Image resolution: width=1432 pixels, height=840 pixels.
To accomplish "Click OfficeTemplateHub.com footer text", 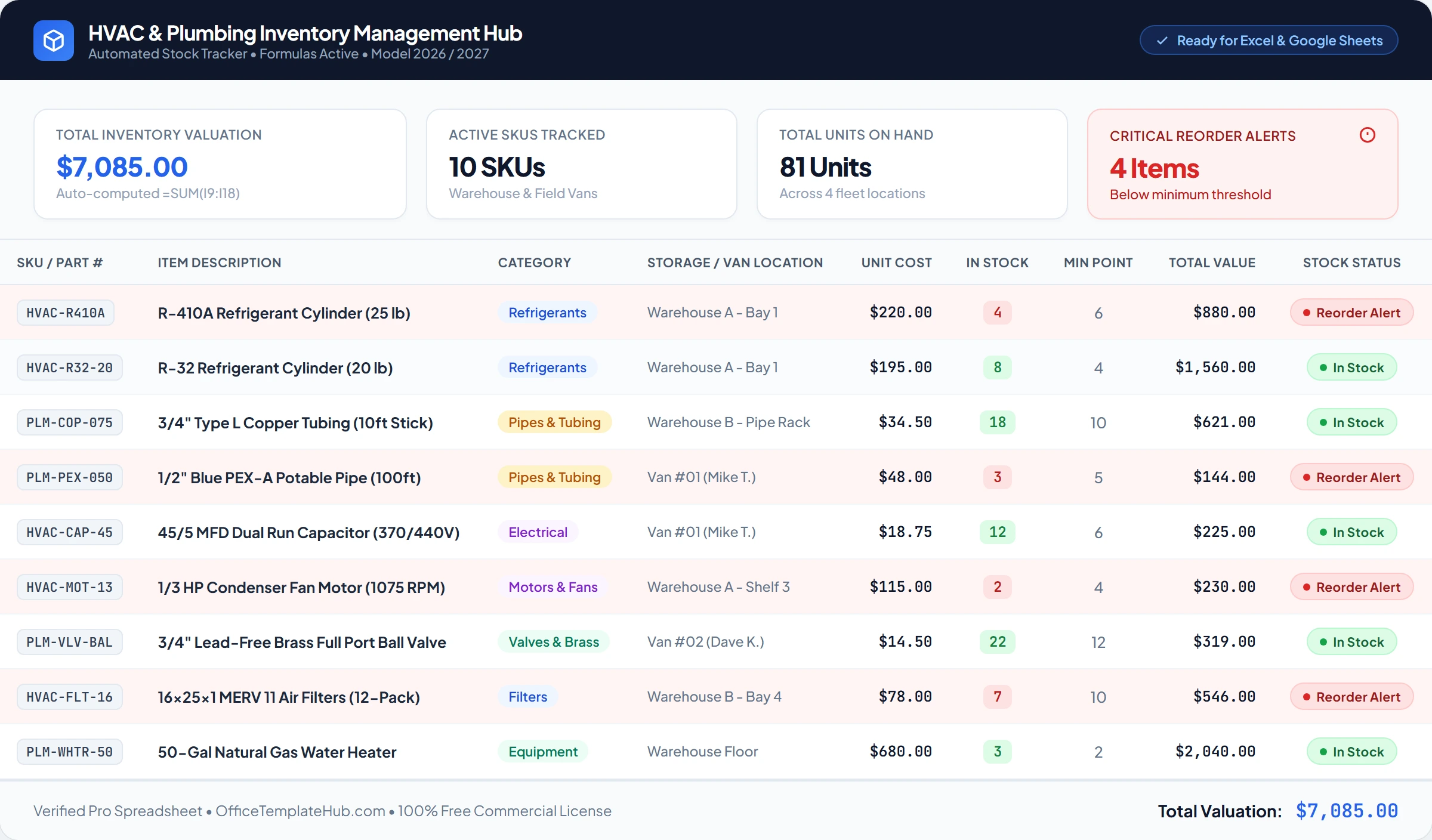I will tap(300, 811).
